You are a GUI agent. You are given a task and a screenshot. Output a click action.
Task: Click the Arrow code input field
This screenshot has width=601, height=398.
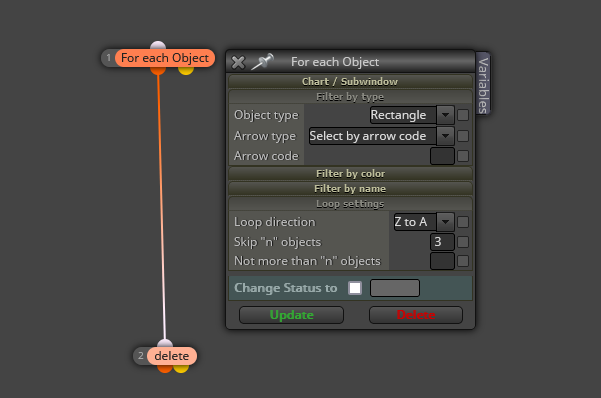point(442,156)
